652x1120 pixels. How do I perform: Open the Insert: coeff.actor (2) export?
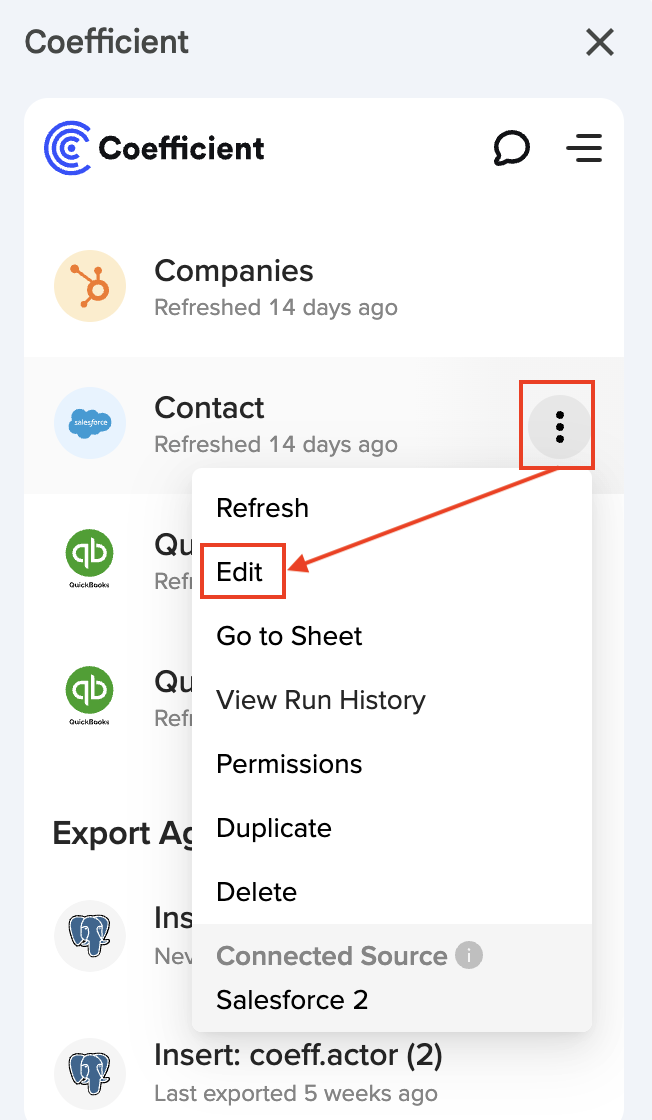tap(298, 1056)
